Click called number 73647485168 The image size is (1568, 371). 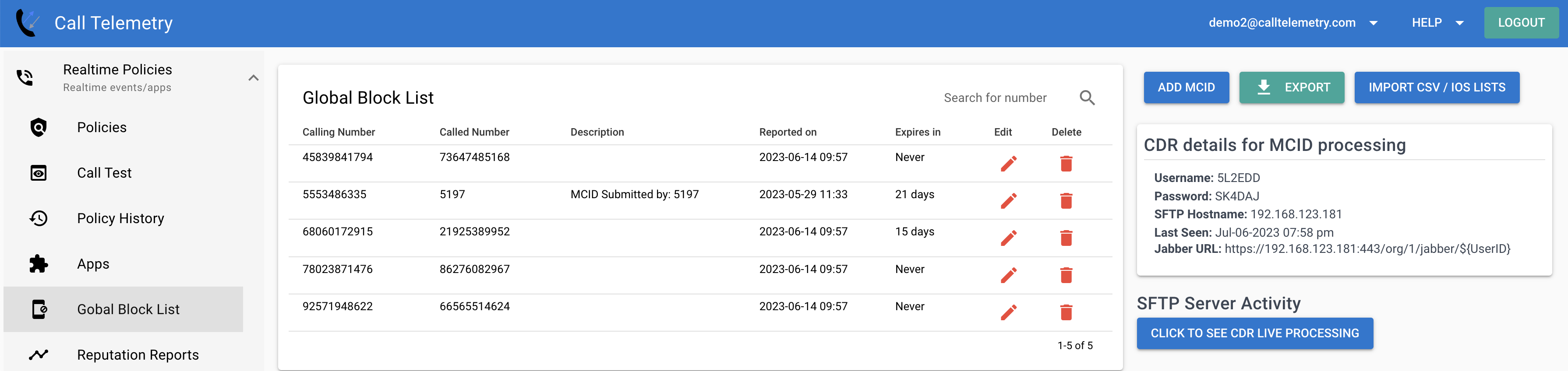[474, 157]
